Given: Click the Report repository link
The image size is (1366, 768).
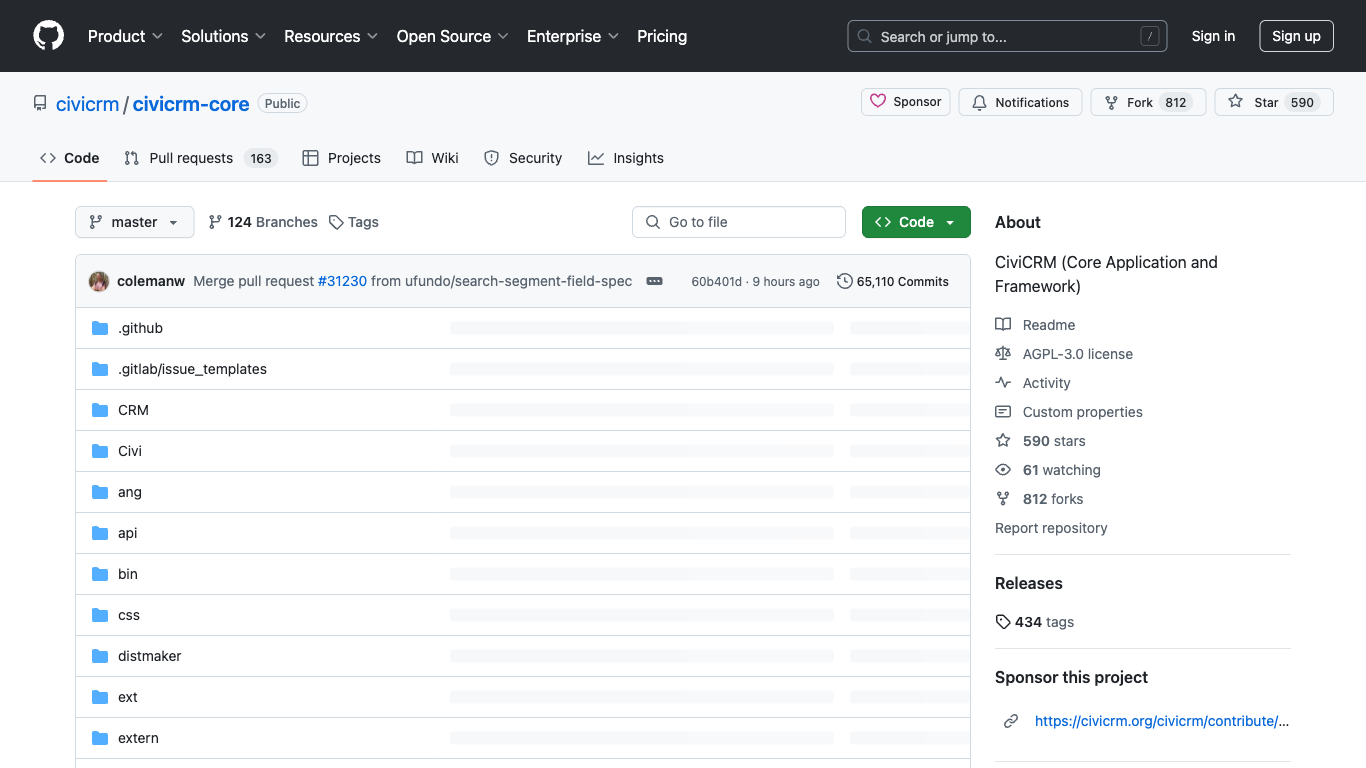Looking at the screenshot, I should pyautogui.click(x=1051, y=528).
